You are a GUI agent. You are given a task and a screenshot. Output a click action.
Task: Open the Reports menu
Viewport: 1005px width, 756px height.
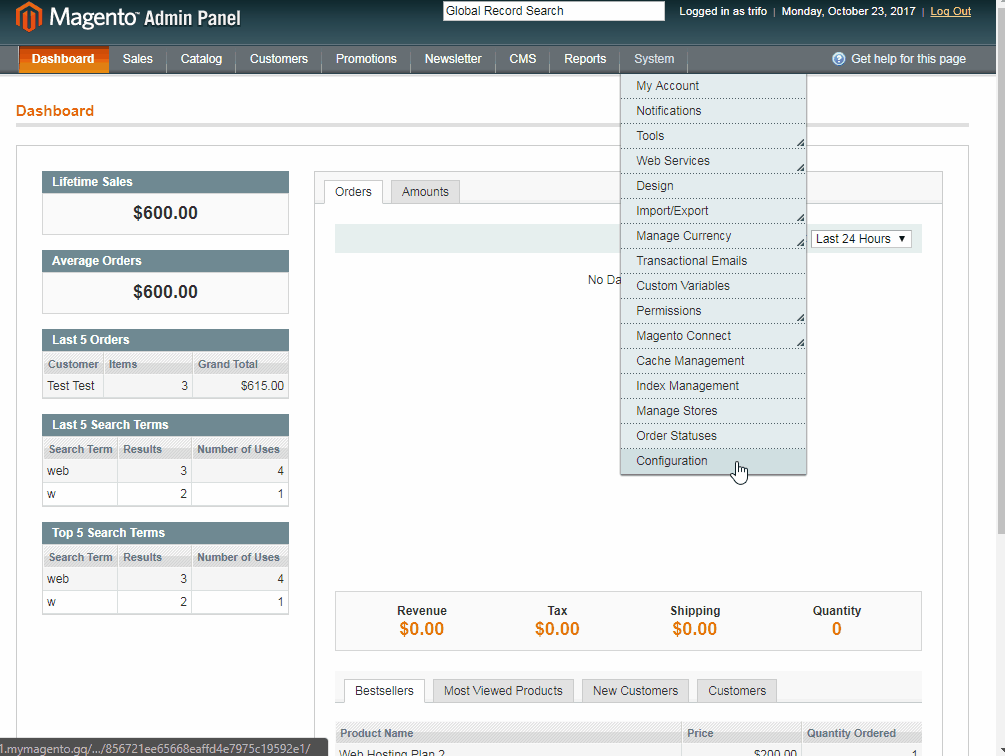[x=584, y=59]
